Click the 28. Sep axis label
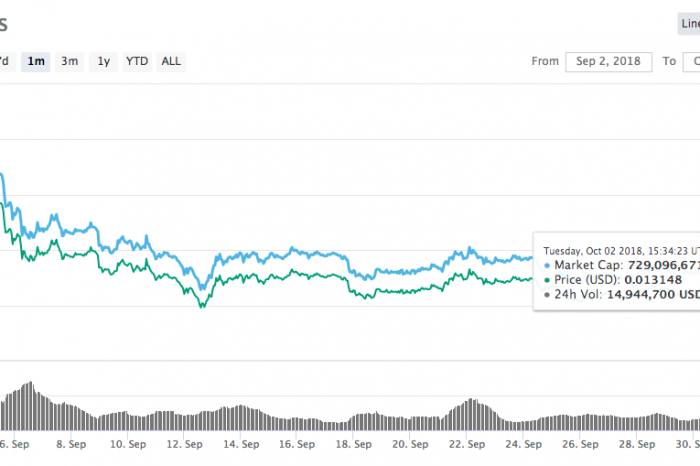Viewport: 700px width, 466px height. pyautogui.click(x=637, y=444)
